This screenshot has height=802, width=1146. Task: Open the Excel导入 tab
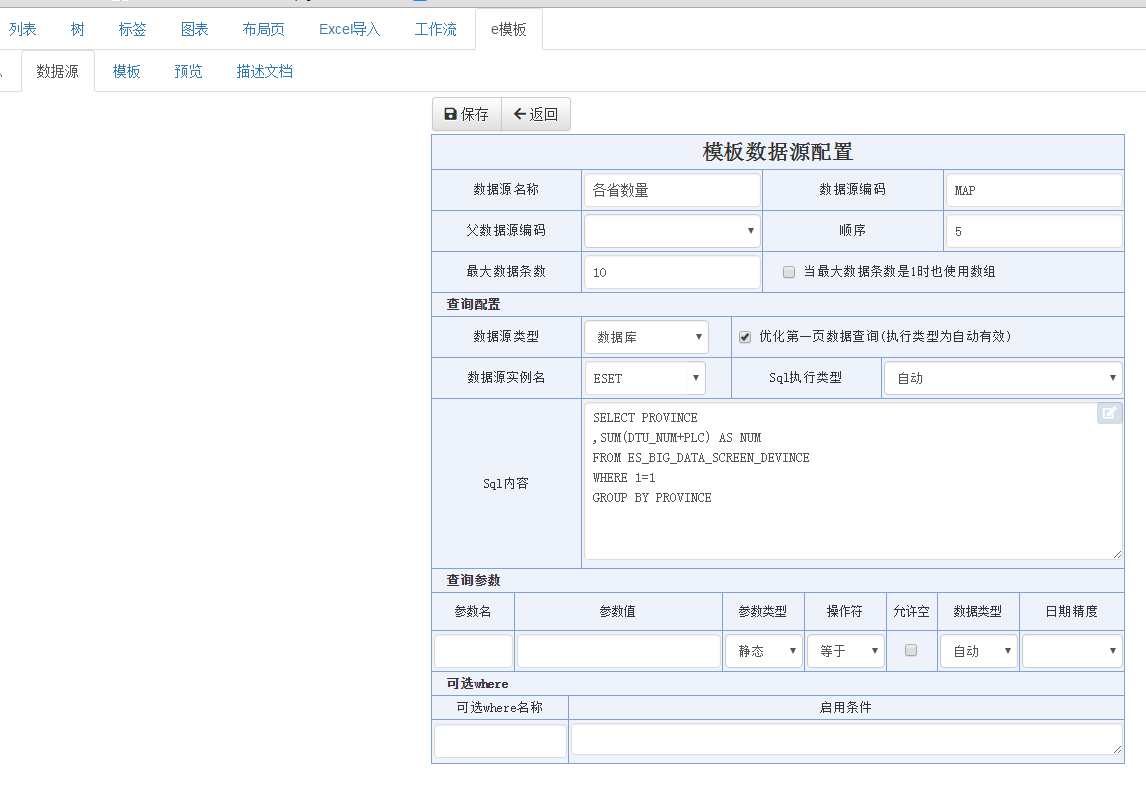pyautogui.click(x=349, y=29)
